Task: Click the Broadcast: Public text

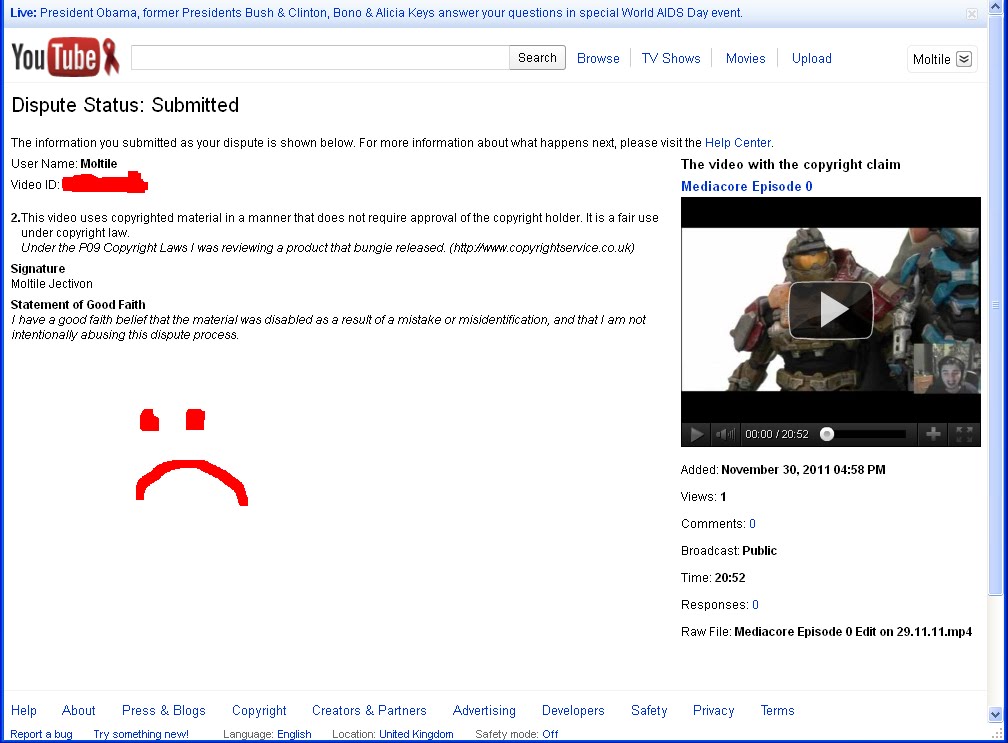Action: pyautogui.click(x=729, y=551)
